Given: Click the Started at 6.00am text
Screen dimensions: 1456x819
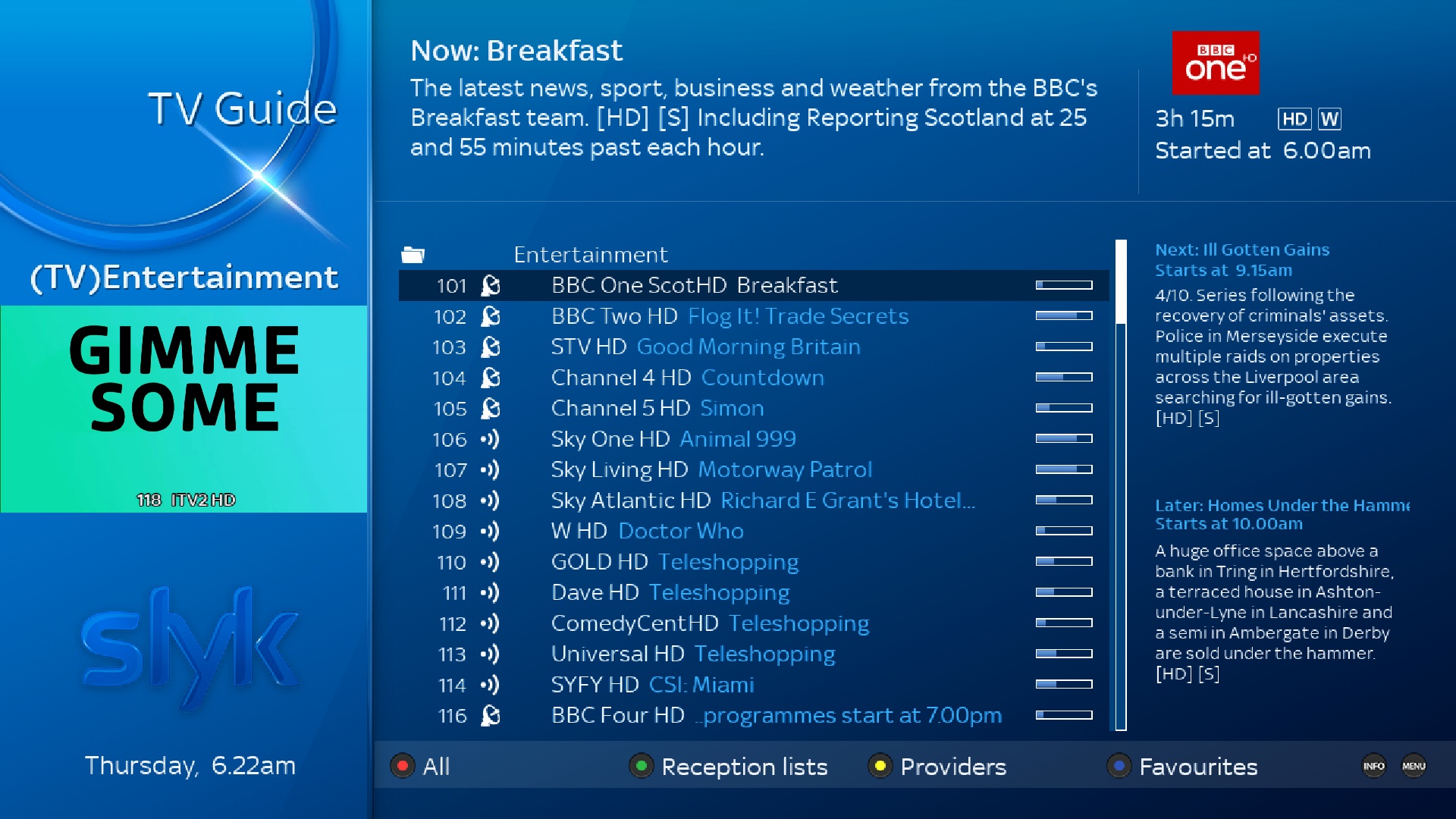Looking at the screenshot, I should 1263,151.
